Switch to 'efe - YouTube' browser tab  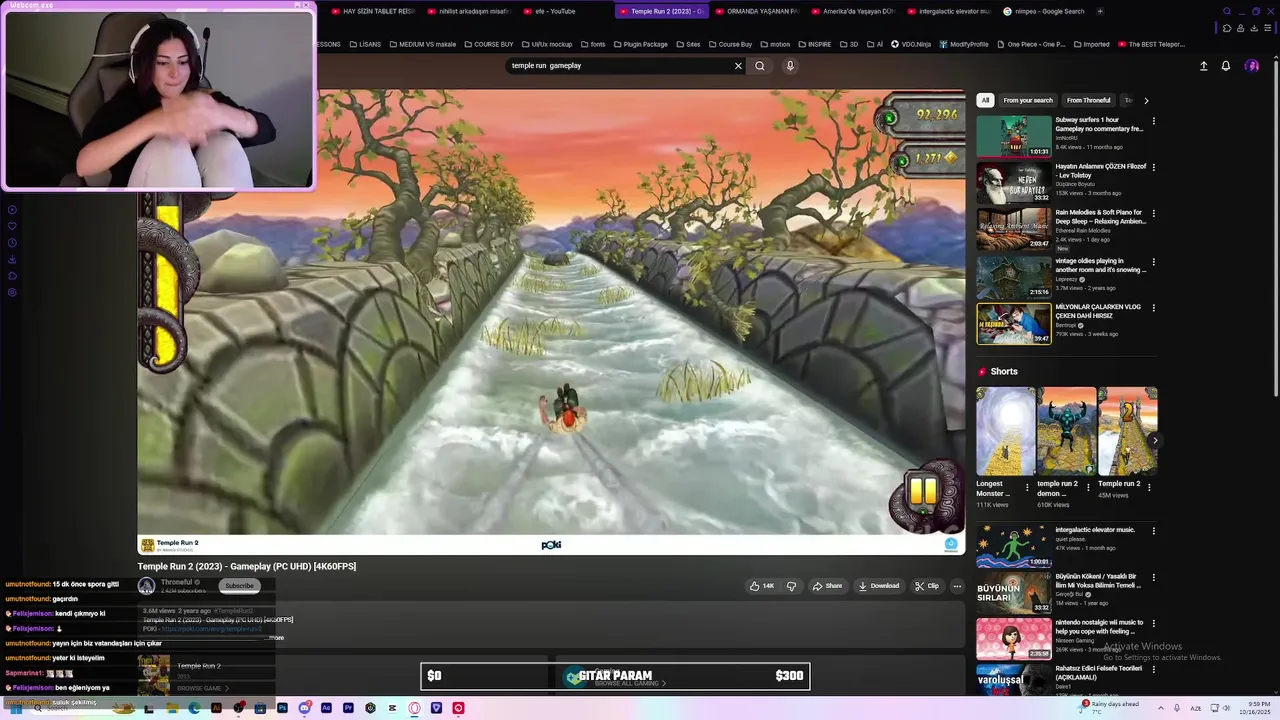point(555,11)
